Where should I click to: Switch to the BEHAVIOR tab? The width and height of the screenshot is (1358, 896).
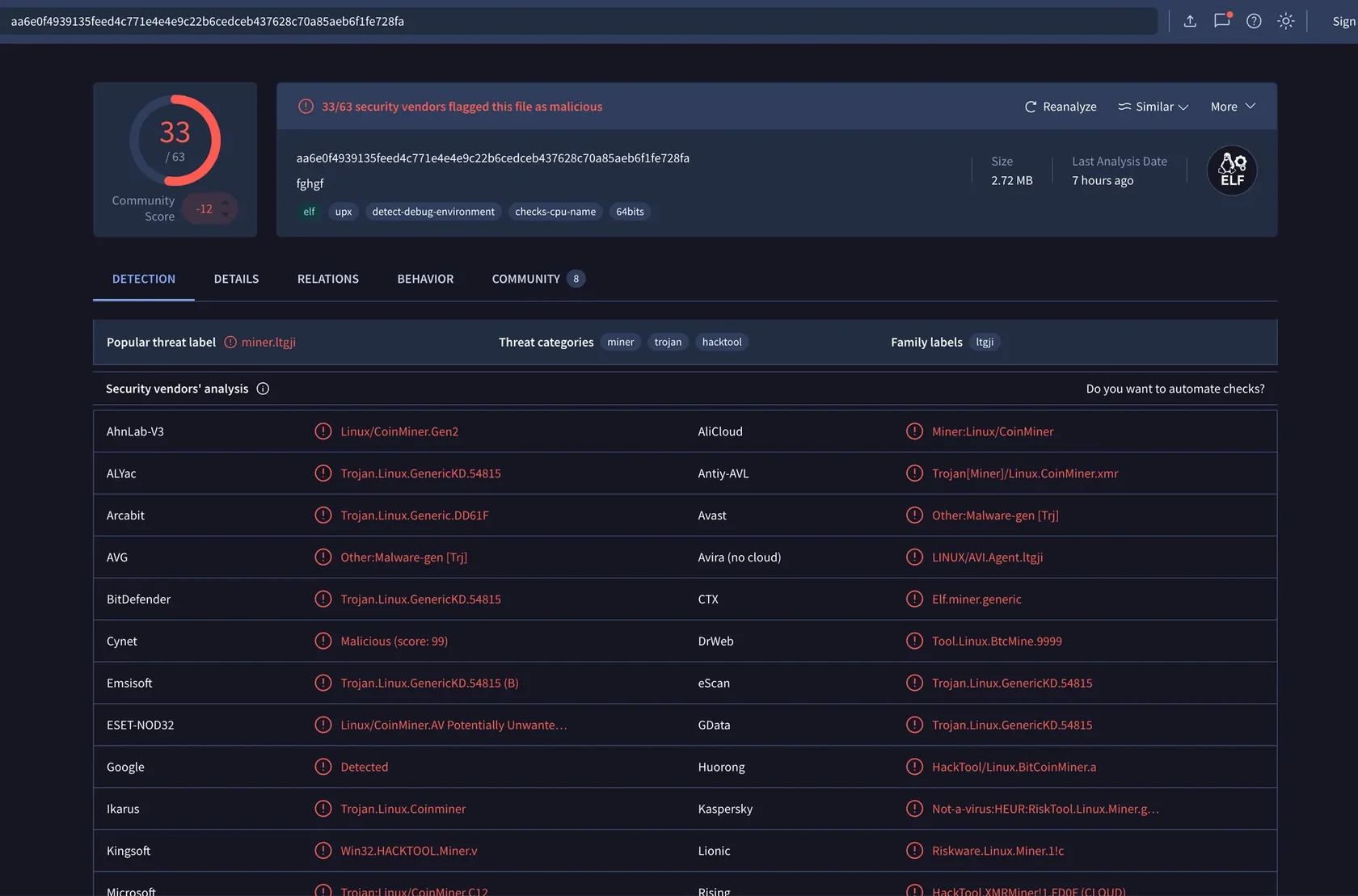[425, 279]
